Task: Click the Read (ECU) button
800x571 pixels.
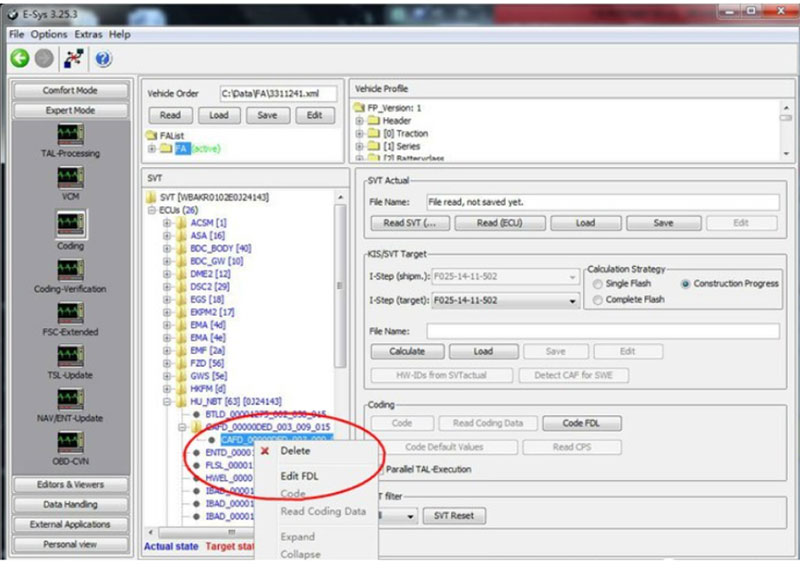Action: point(498,223)
